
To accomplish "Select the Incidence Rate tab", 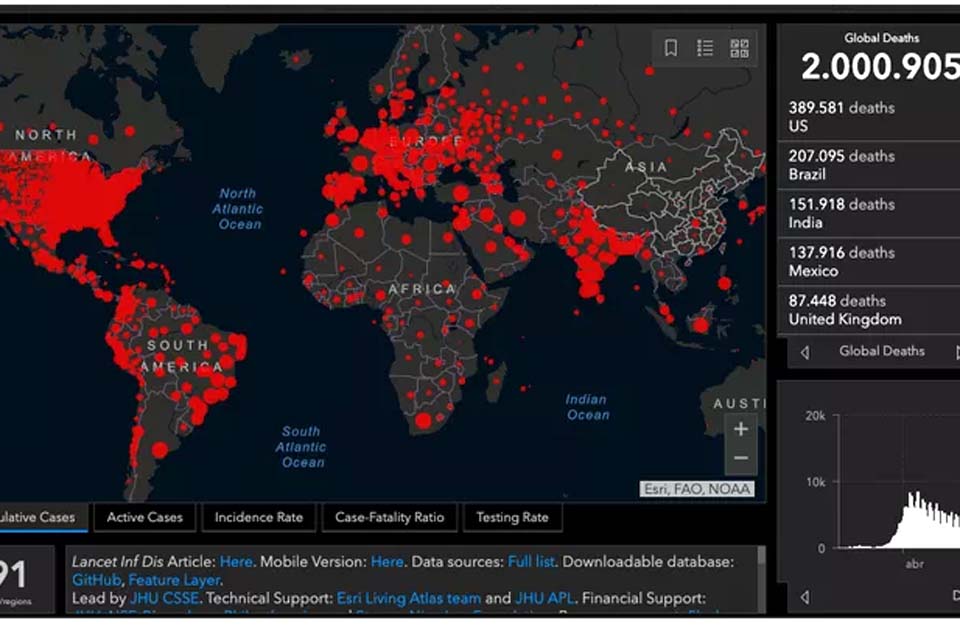I will click(x=258, y=517).
